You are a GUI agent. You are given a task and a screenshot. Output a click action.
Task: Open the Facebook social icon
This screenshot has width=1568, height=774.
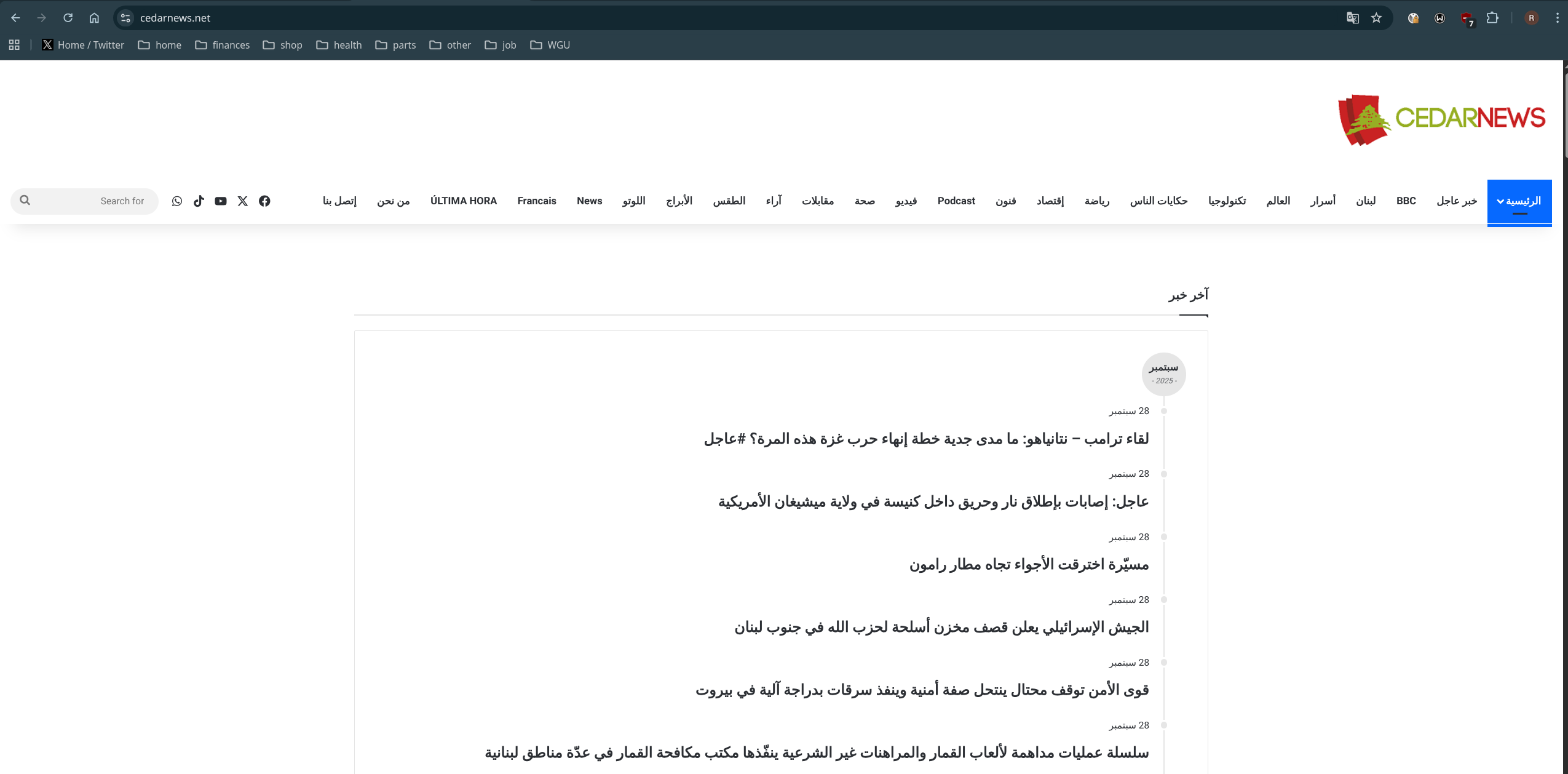264,201
